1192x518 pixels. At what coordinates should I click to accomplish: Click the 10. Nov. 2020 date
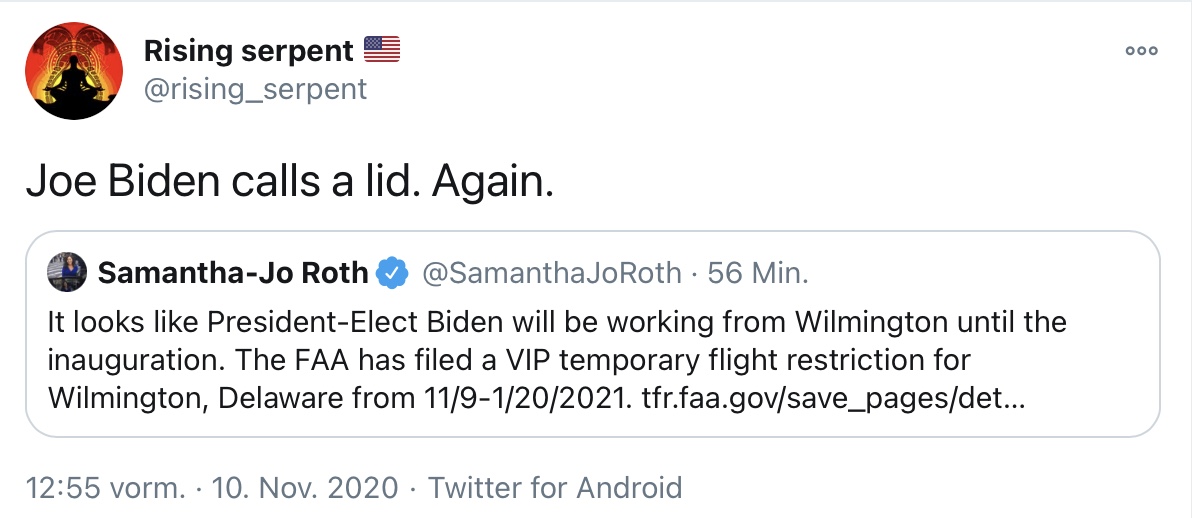coord(304,488)
